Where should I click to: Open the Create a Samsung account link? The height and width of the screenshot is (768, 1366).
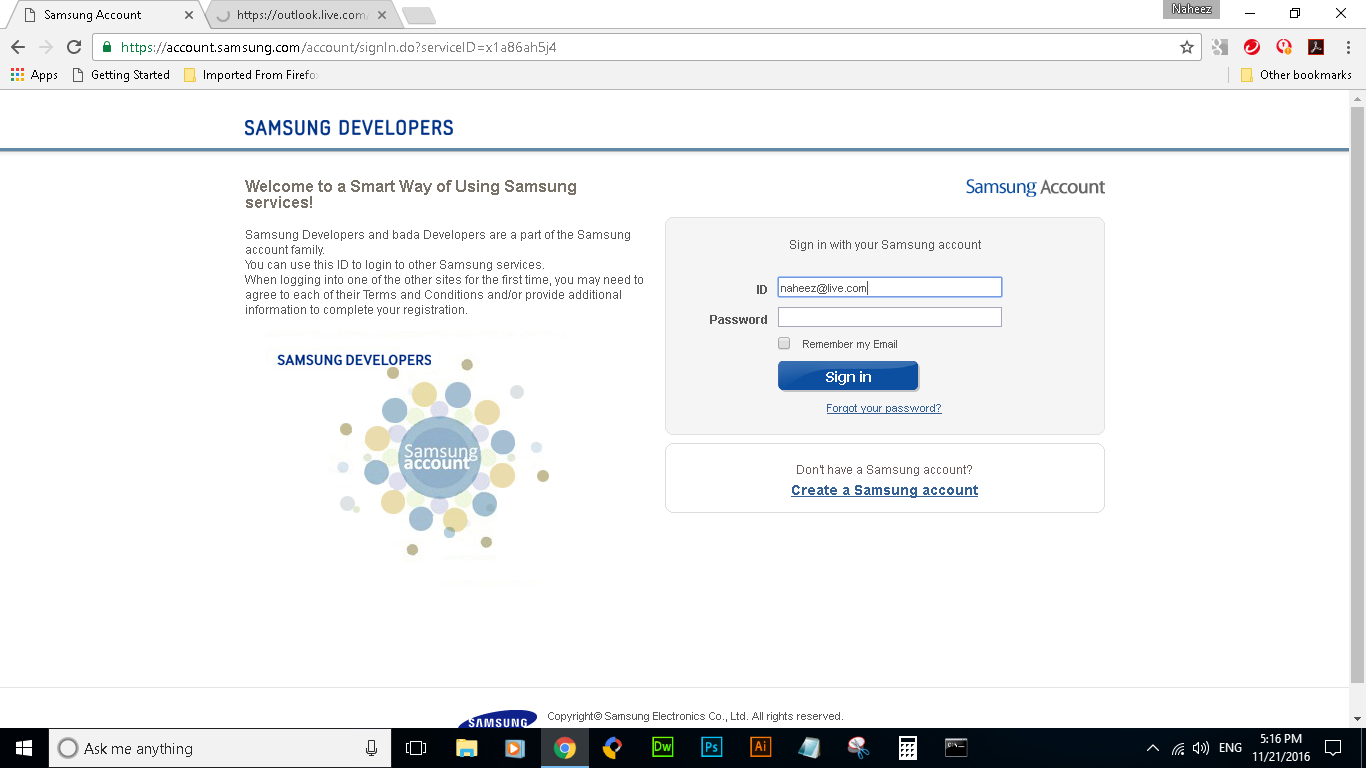coord(885,490)
